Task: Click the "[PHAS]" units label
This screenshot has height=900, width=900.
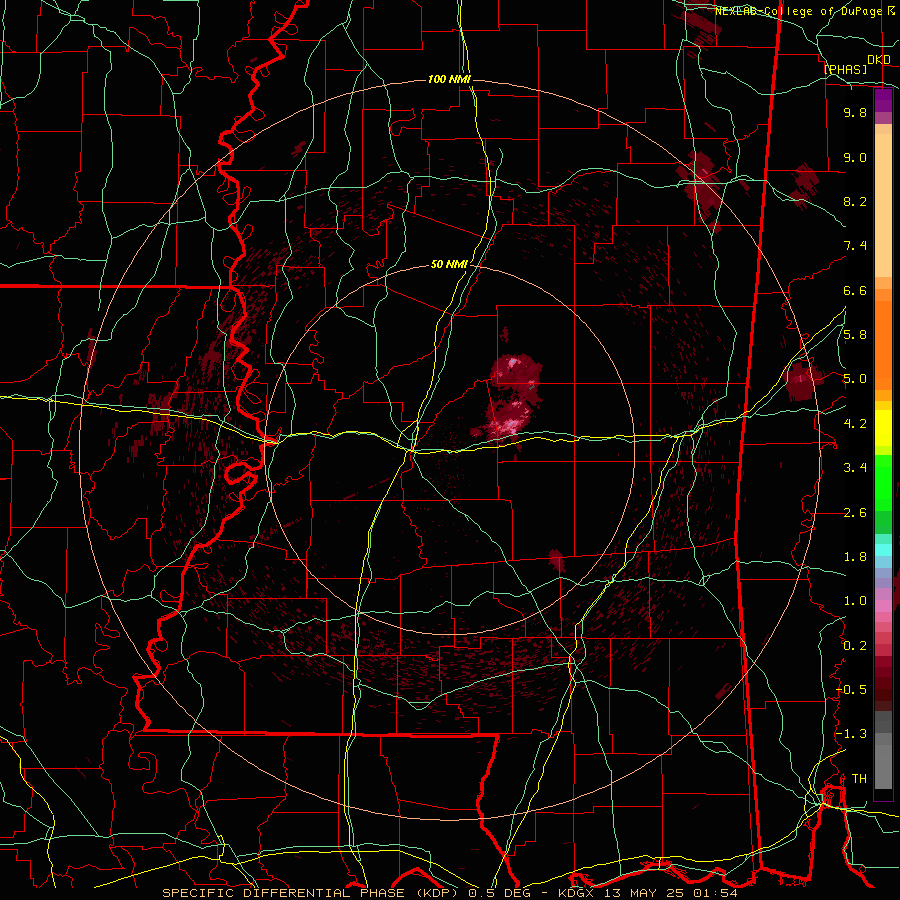Action: tap(845, 69)
